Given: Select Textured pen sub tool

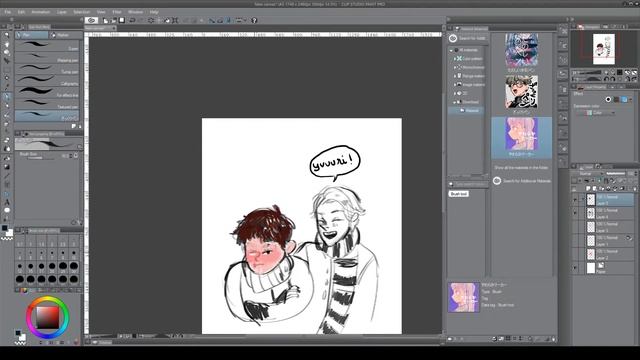Looking at the screenshot, I should click(47, 104).
